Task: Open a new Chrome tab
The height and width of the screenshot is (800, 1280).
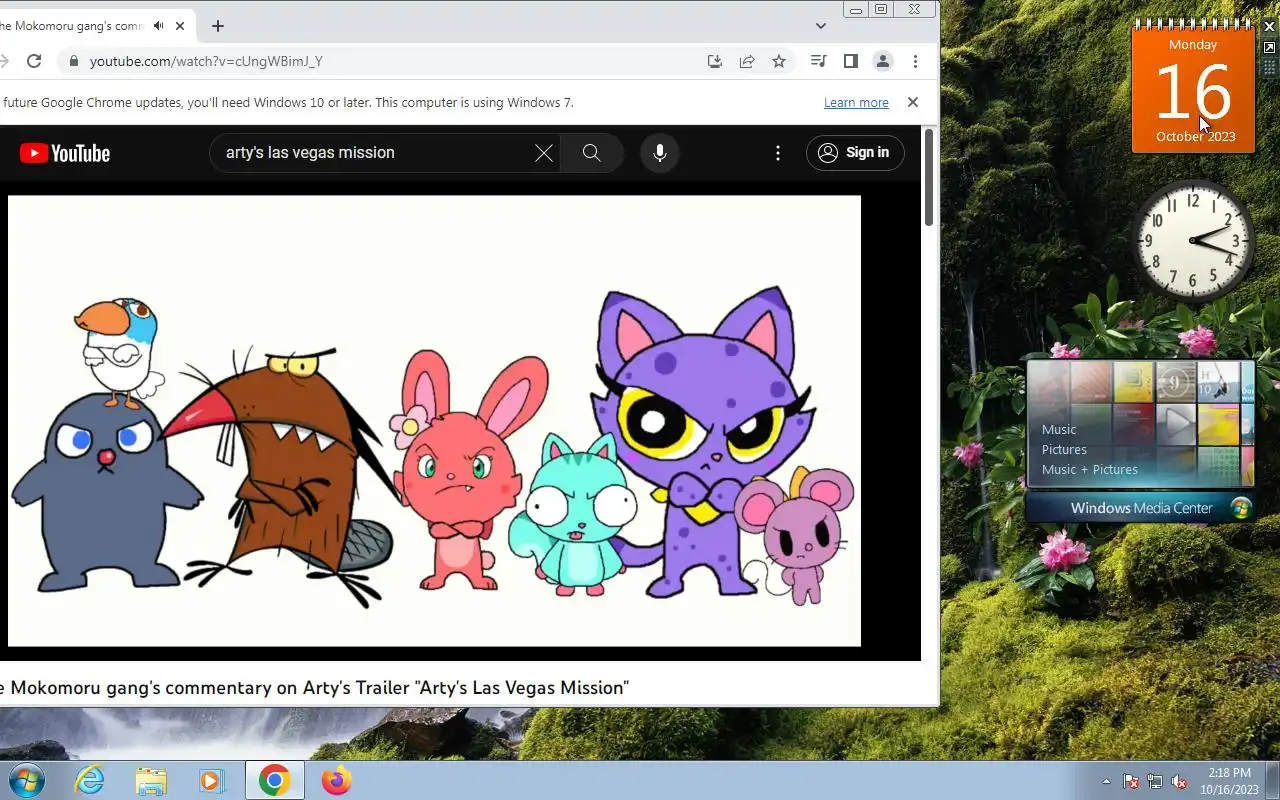Action: 218,26
